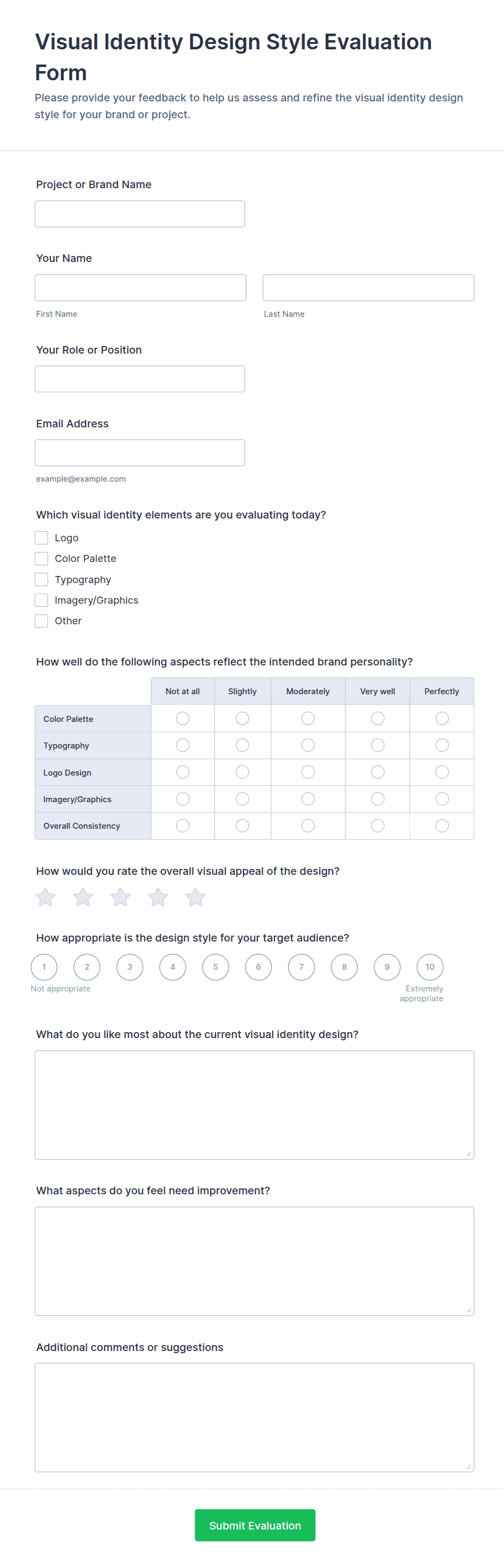This screenshot has height=1568, width=504.
Task: Pick rating 10 for audience appropriateness
Action: click(430, 967)
